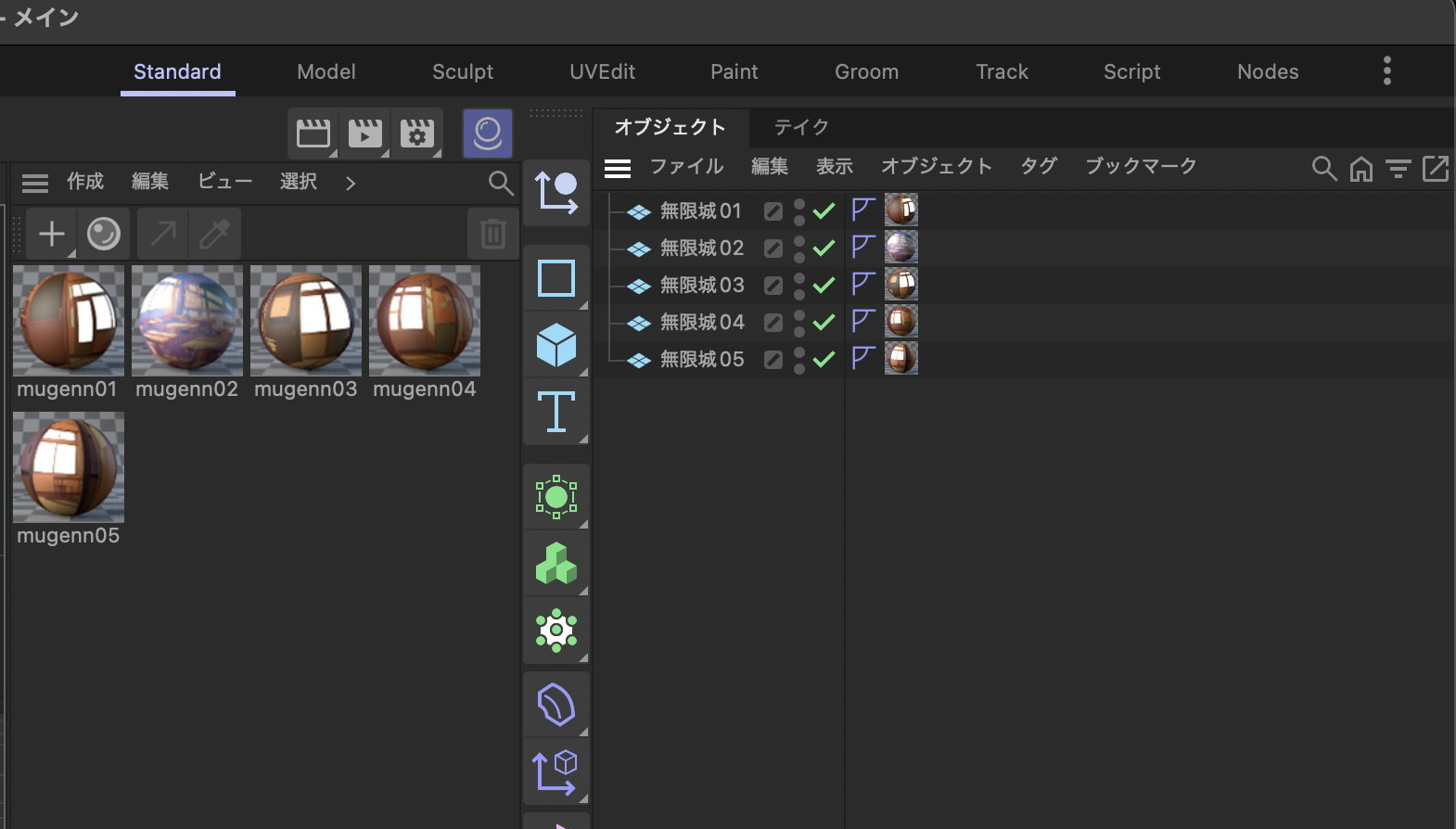Select the 無限城04 object in the list

pyautogui.click(x=701, y=323)
